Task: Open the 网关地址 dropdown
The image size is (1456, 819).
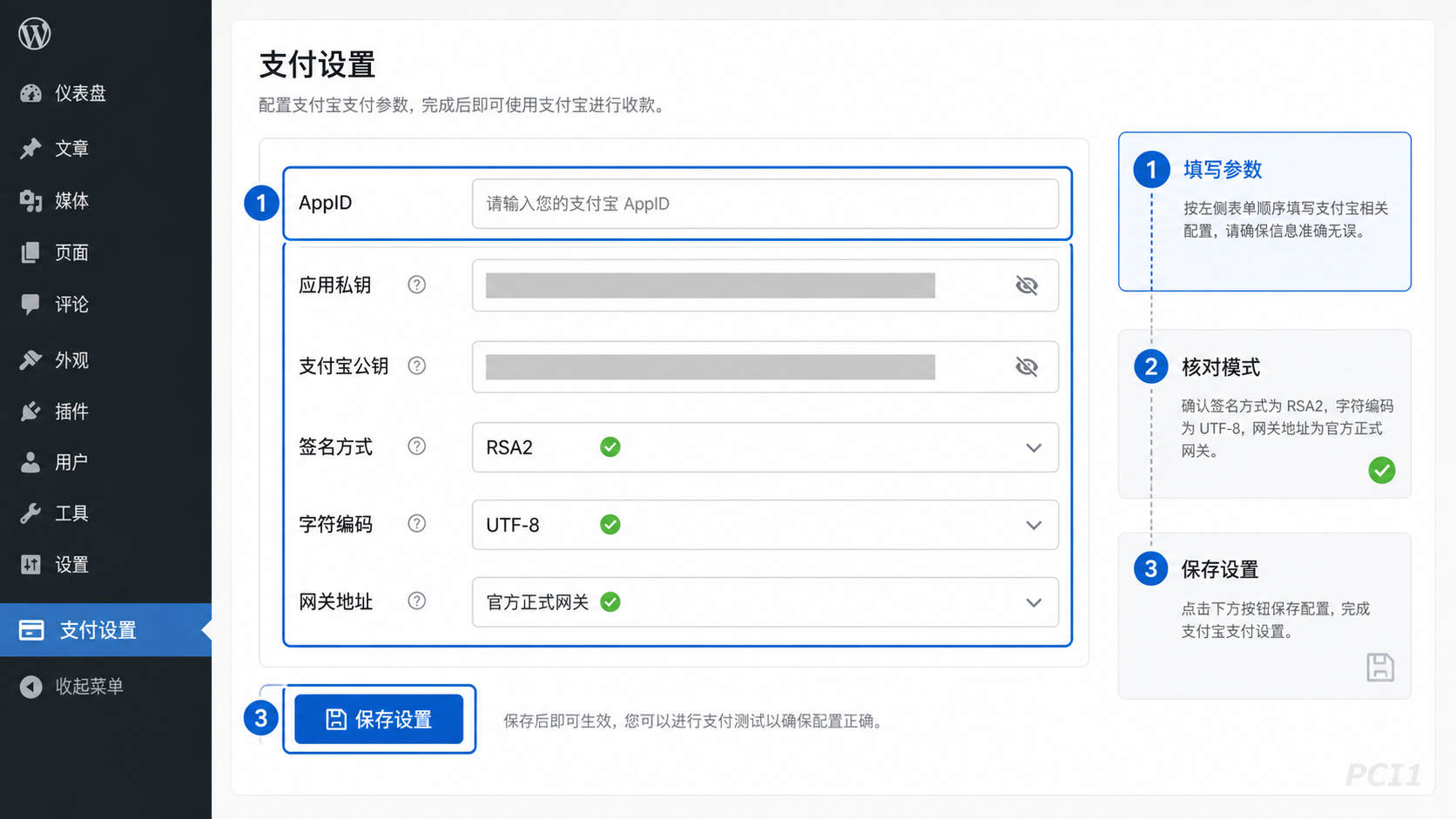Action: tap(765, 602)
